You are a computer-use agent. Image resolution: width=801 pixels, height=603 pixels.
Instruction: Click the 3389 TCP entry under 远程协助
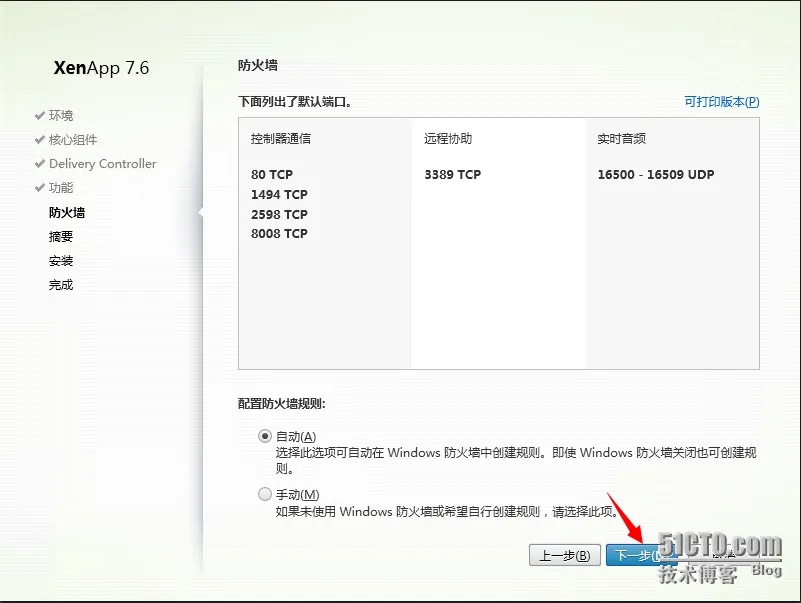pyautogui.click(x=453, y=175)
